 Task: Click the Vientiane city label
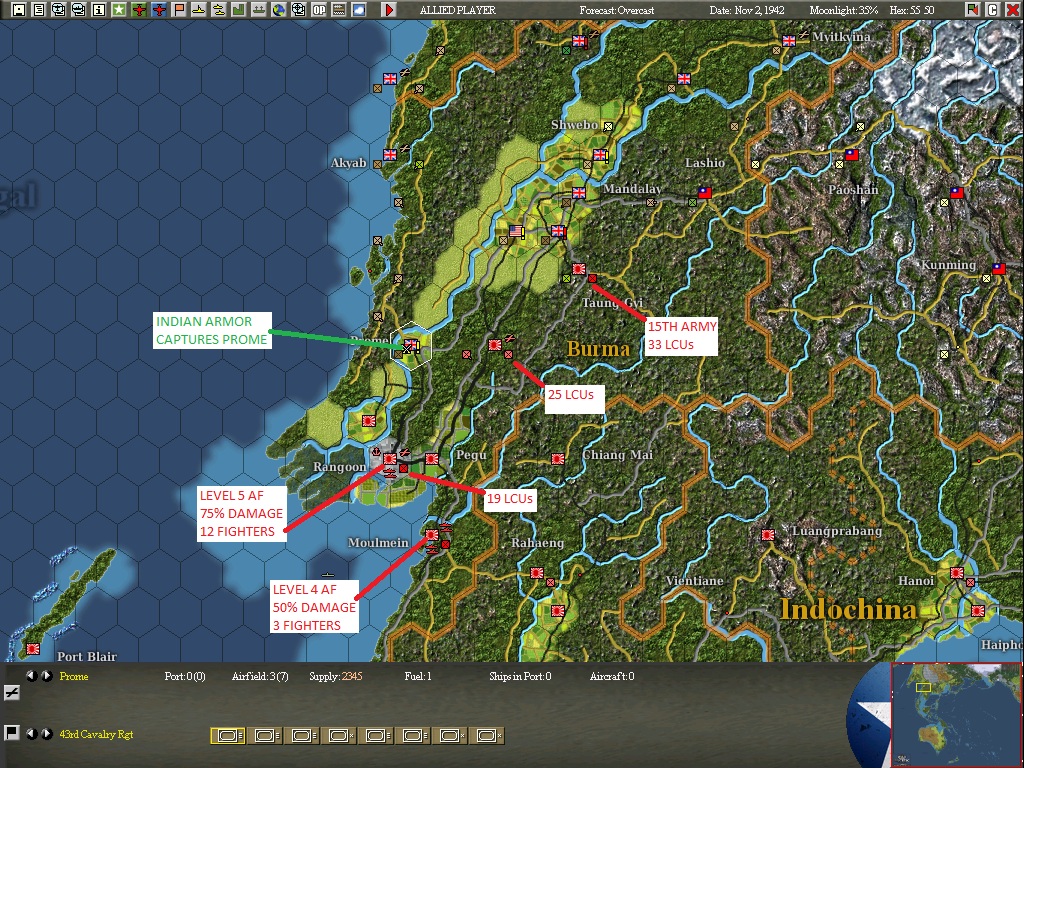click(x=694, y=581)
